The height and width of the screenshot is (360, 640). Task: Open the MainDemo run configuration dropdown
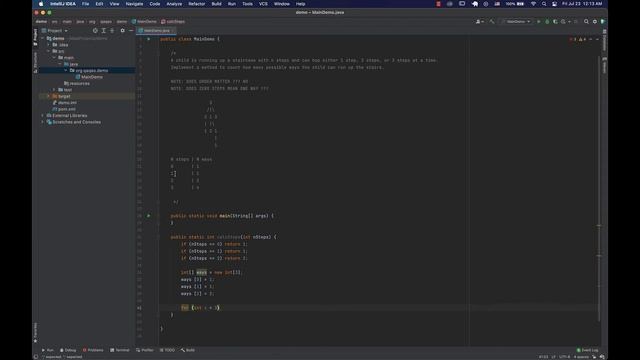click(517, 22)
